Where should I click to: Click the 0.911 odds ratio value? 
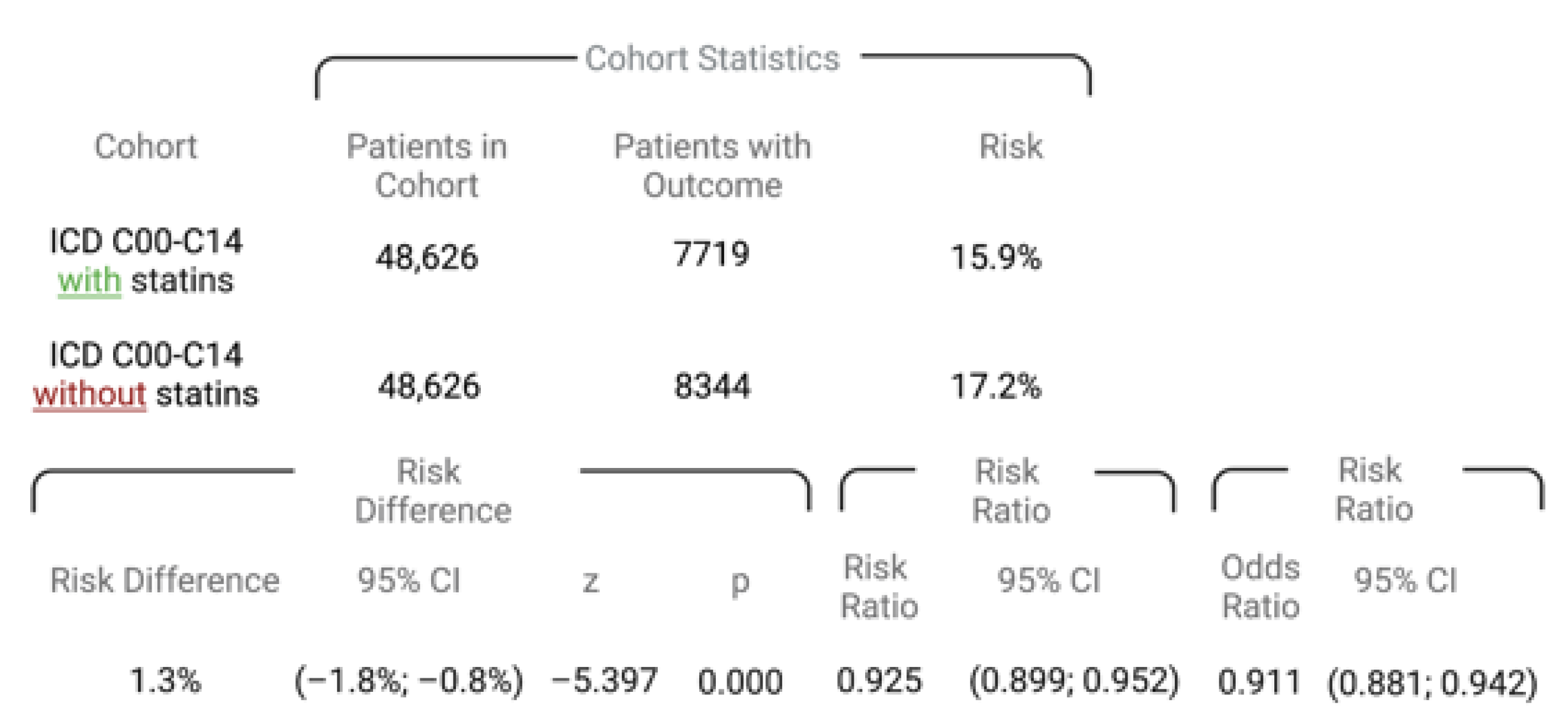coord(1259,681)
